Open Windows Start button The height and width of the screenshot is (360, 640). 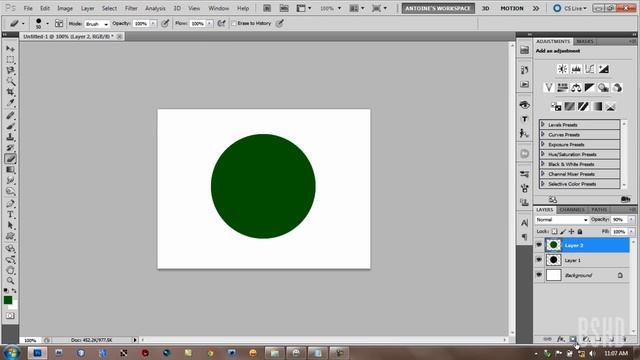[x=11, y=353]
